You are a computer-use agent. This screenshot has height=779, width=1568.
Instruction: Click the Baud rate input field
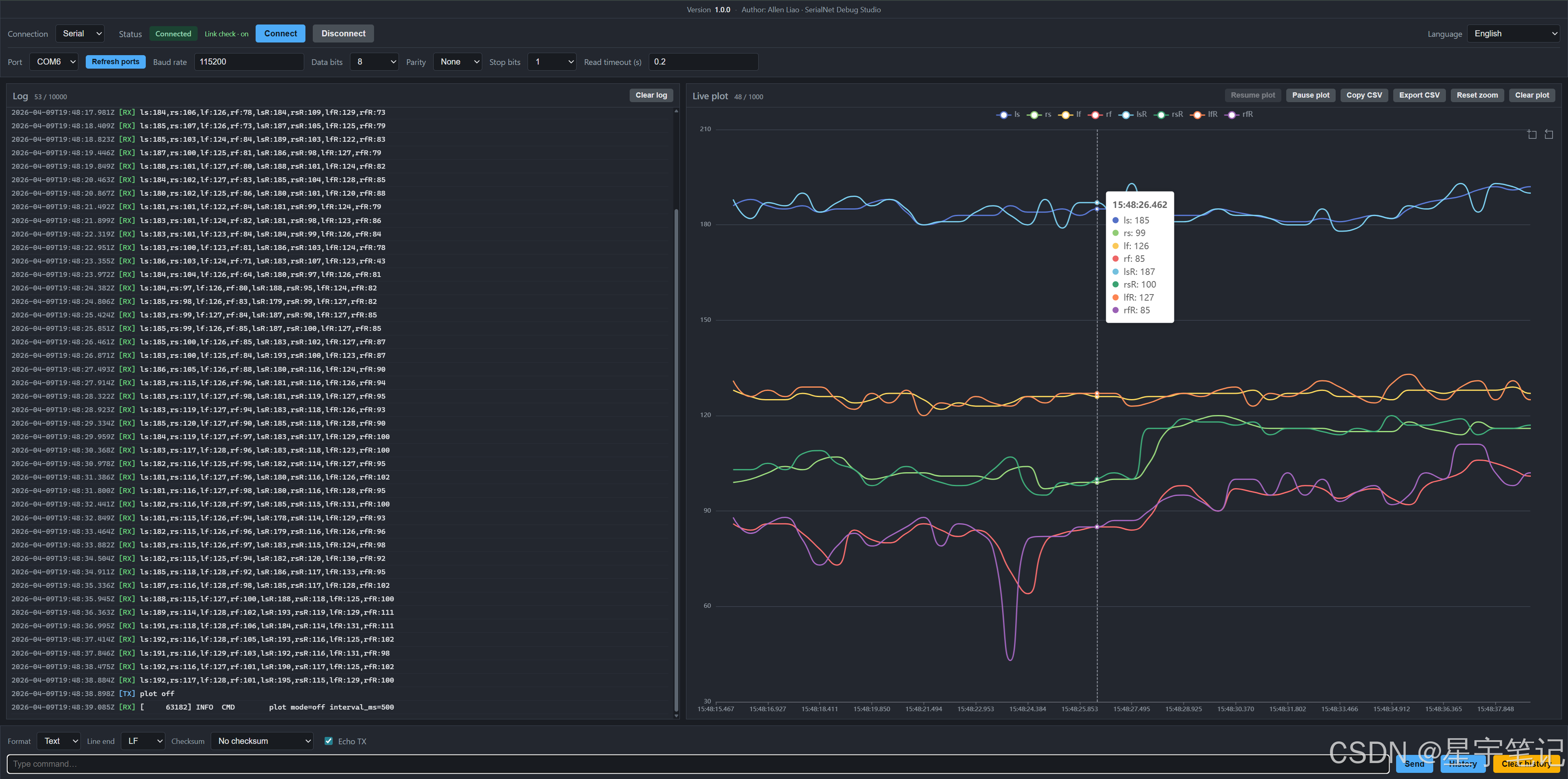tap(248, 62)
